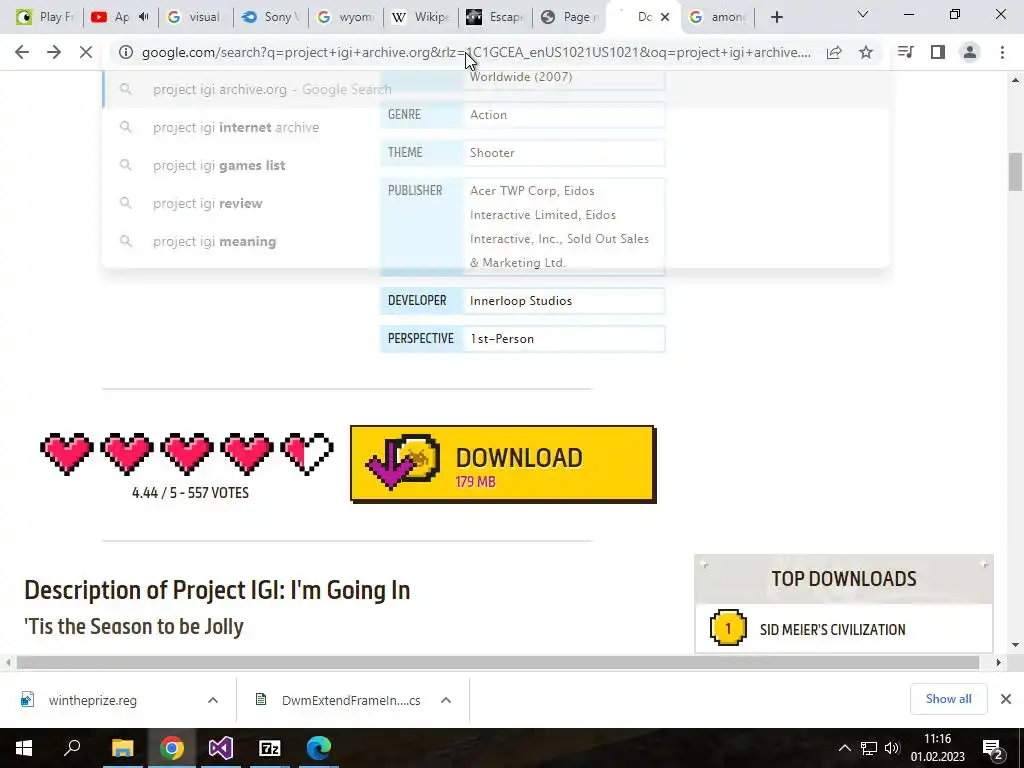The image size is (1024, 768).
Task: Open the media control icon in toolbar
Action: click(x=906, y=52)
